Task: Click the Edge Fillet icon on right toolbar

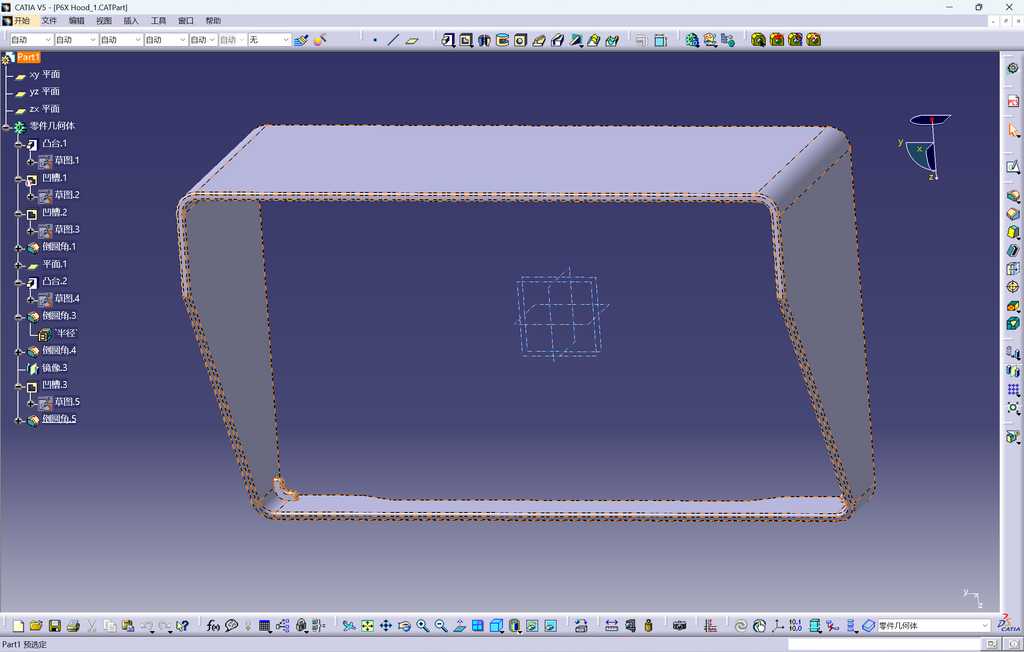Action: tap(1012, 196)
